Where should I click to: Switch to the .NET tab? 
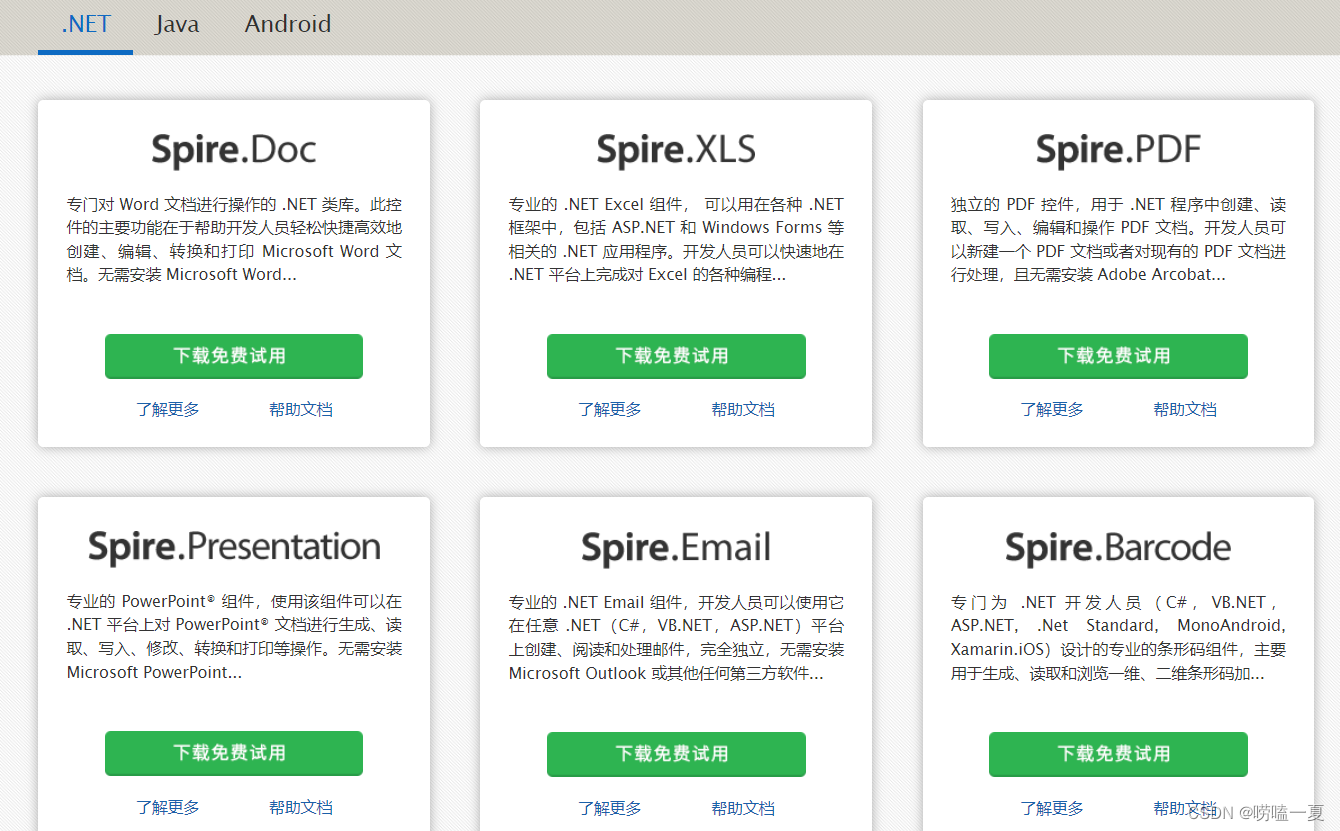(x=86, y=25)
